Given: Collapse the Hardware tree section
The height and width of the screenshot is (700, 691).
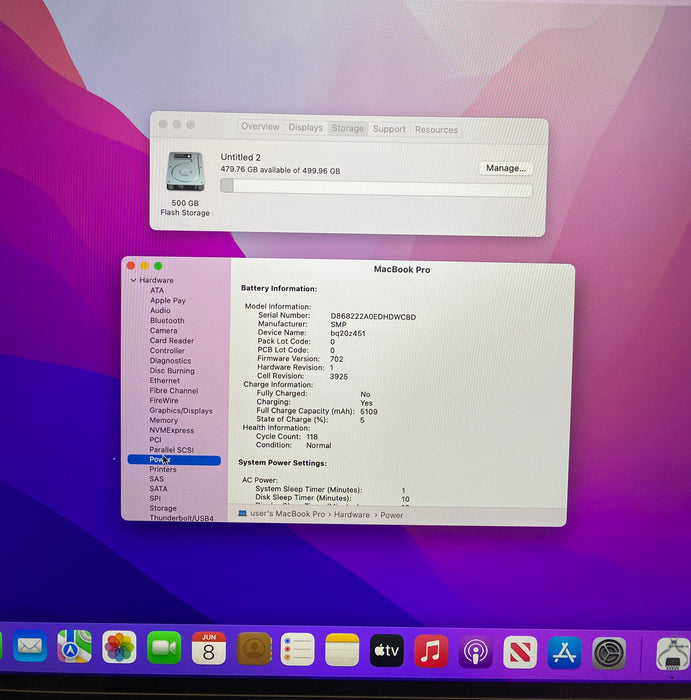Looking at the screenshot, I should (133, 280).
